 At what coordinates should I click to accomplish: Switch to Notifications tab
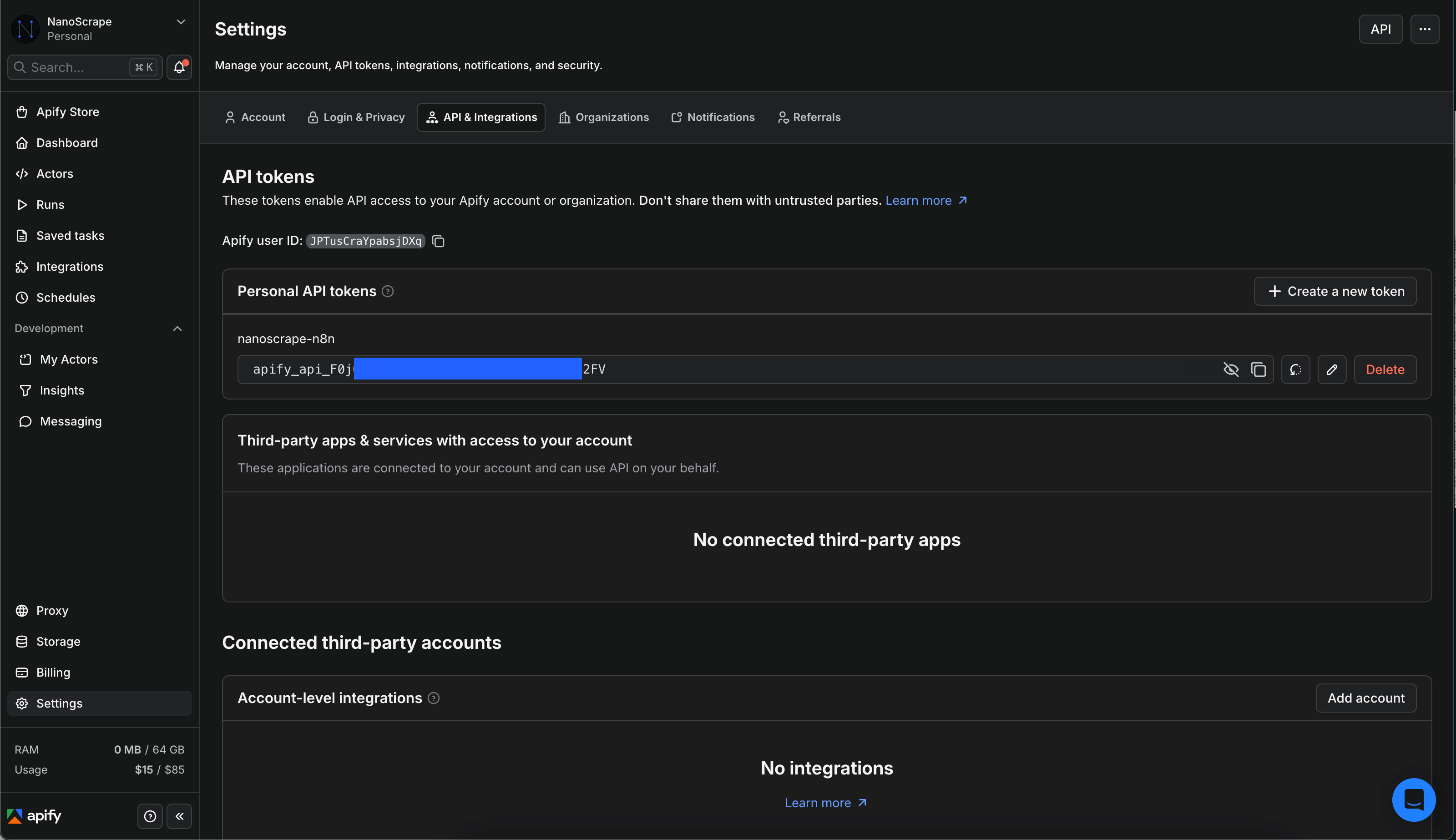(713, 118)
